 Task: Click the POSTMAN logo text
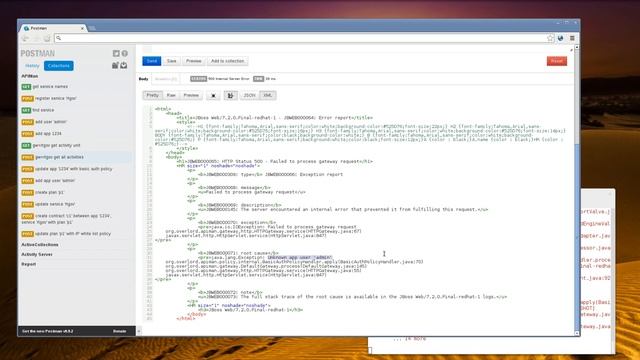point(38,53)
